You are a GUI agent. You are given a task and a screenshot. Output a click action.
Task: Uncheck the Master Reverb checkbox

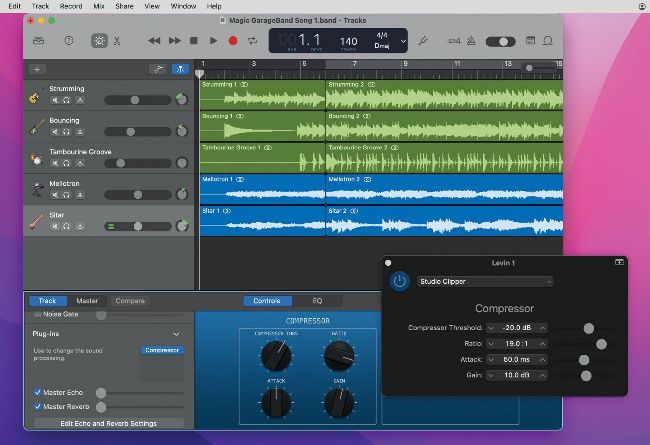pyautogui.click(x=38, y=406)
